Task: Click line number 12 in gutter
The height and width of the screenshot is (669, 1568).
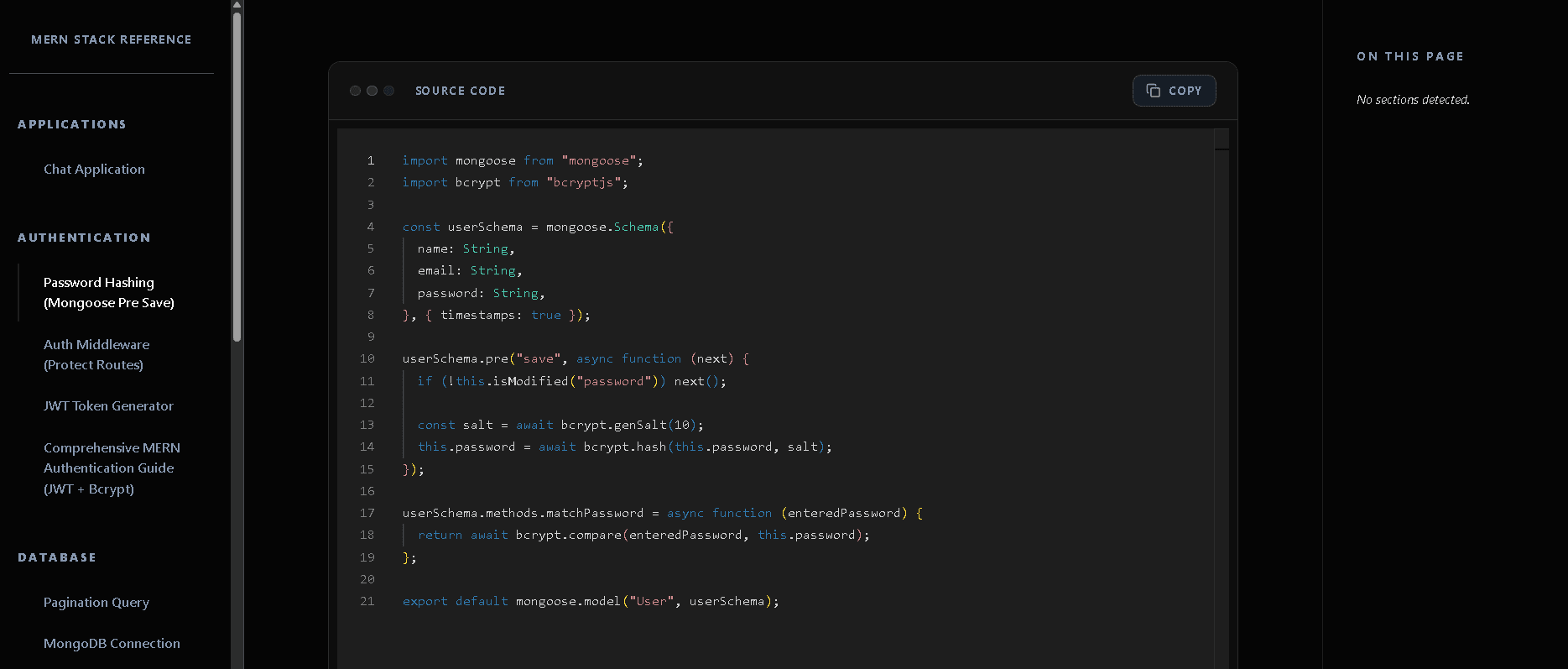Action: pos(367,403)
